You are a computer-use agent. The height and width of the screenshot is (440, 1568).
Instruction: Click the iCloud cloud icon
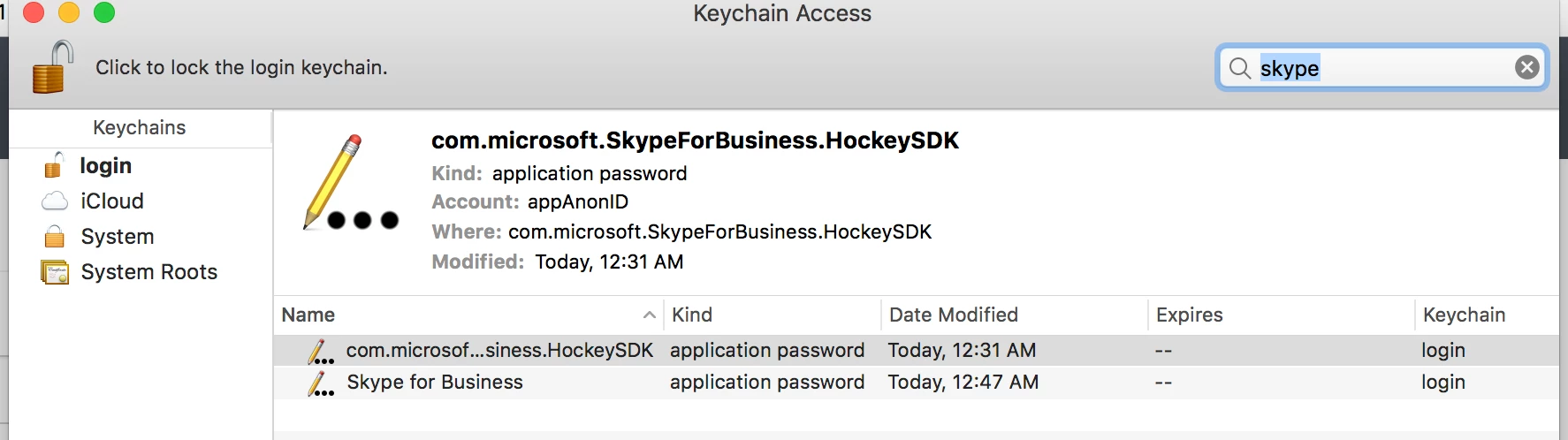pyautogui.click(x=55, y=201)
